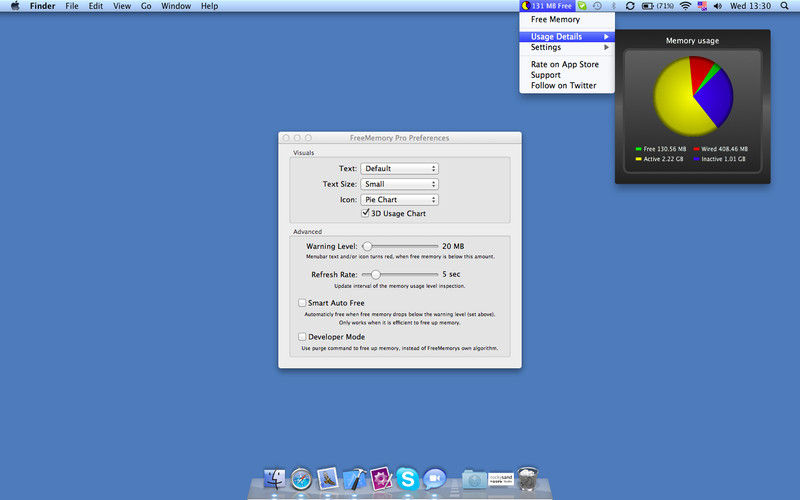Click the sync arrows menu bar icon
Viewport: 800px width, 500px height.
(630, 6)
